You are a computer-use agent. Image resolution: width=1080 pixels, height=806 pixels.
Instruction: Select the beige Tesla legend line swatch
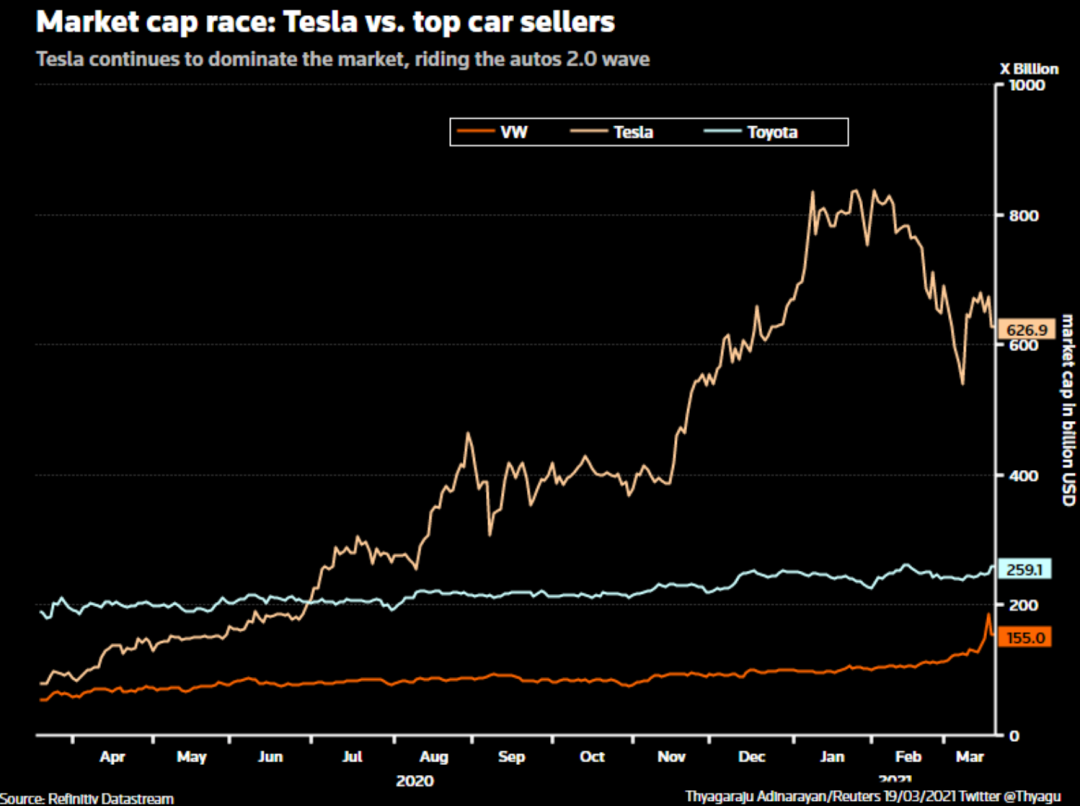(589, 132)
